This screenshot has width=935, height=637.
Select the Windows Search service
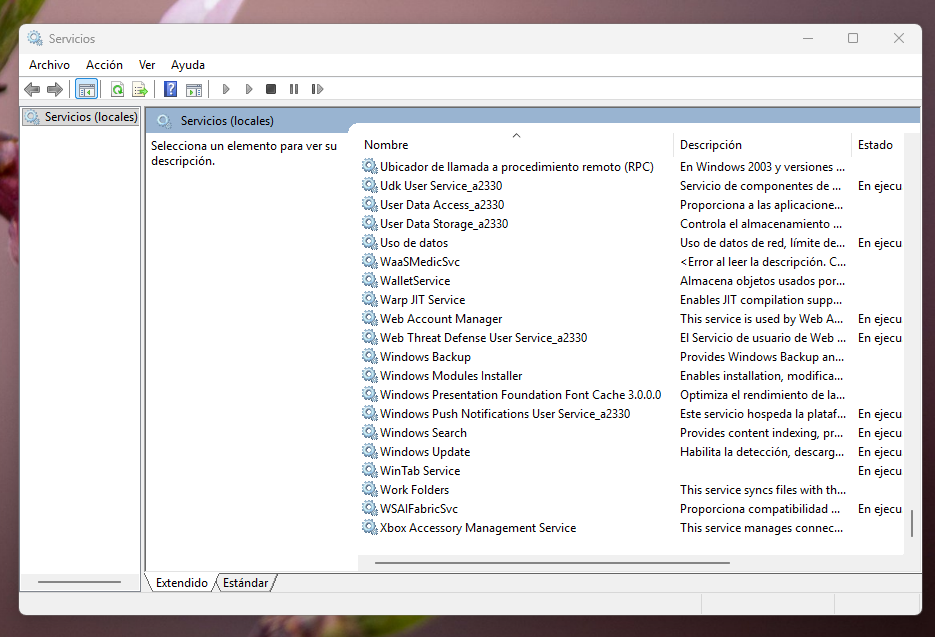pyautogui.click(x=422, y=432)
